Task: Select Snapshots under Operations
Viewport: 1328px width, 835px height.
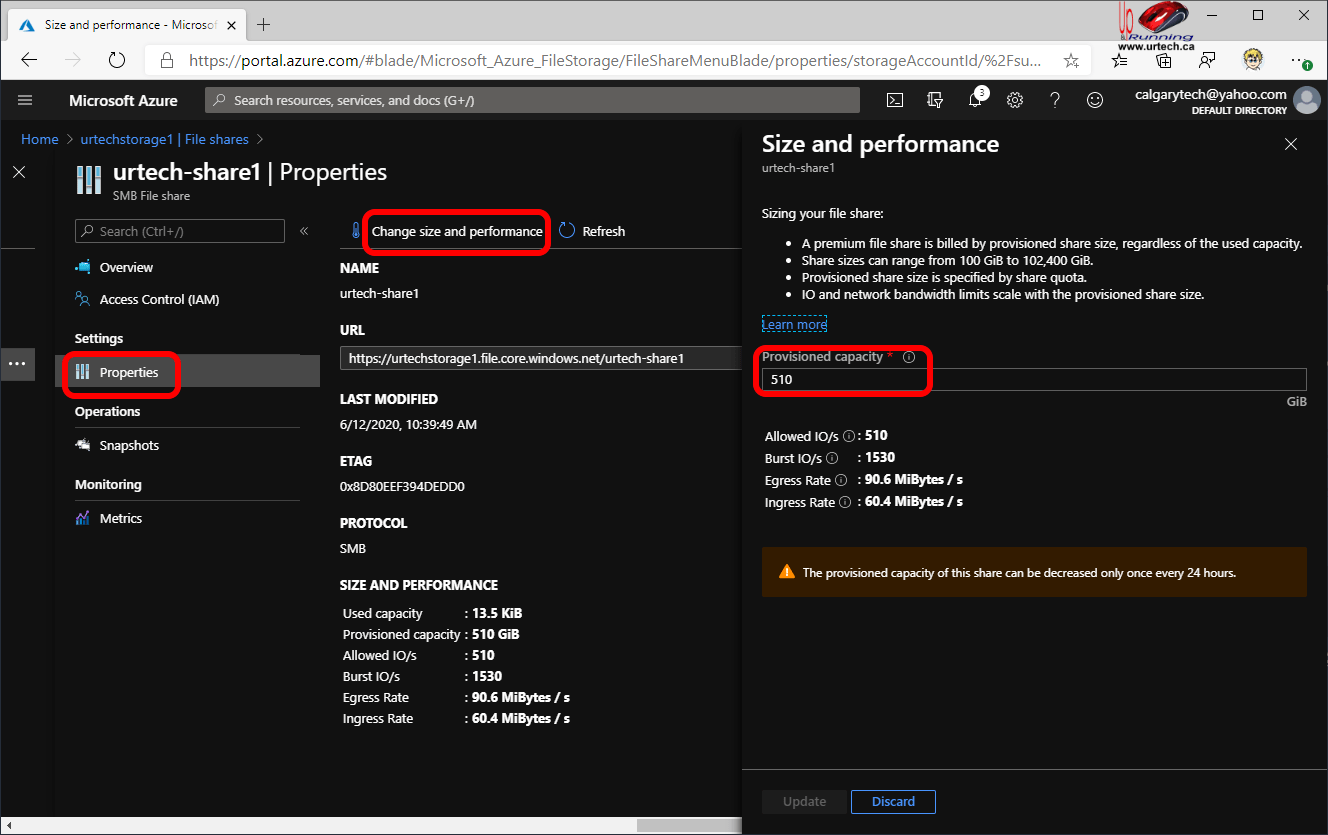Action: pyautogui.click(x=127, y=445)
